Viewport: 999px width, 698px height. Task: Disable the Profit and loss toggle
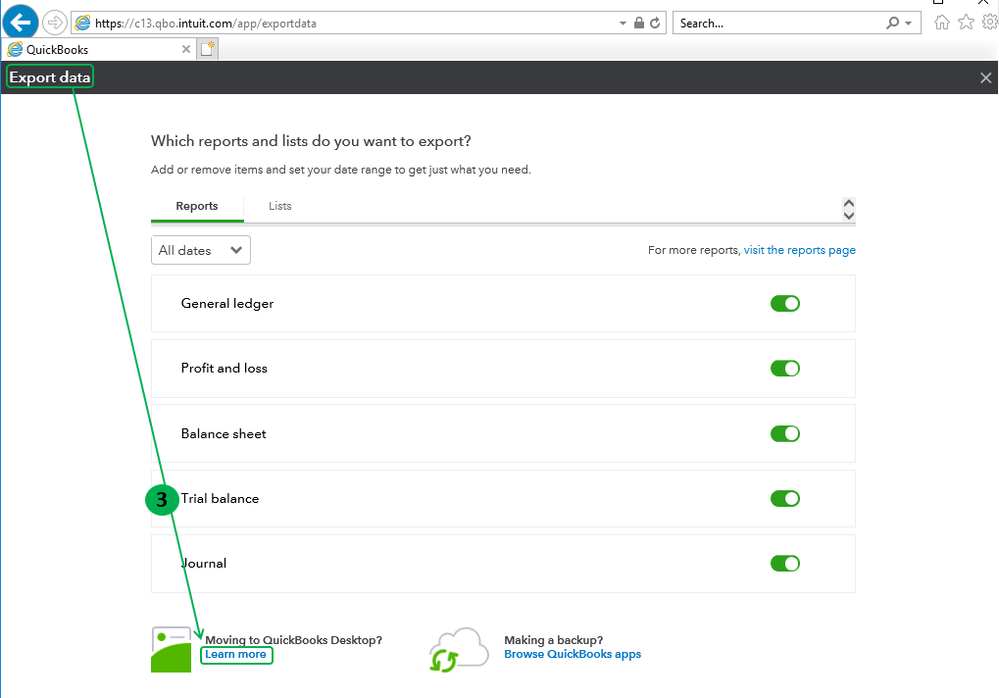coord(785,368)
